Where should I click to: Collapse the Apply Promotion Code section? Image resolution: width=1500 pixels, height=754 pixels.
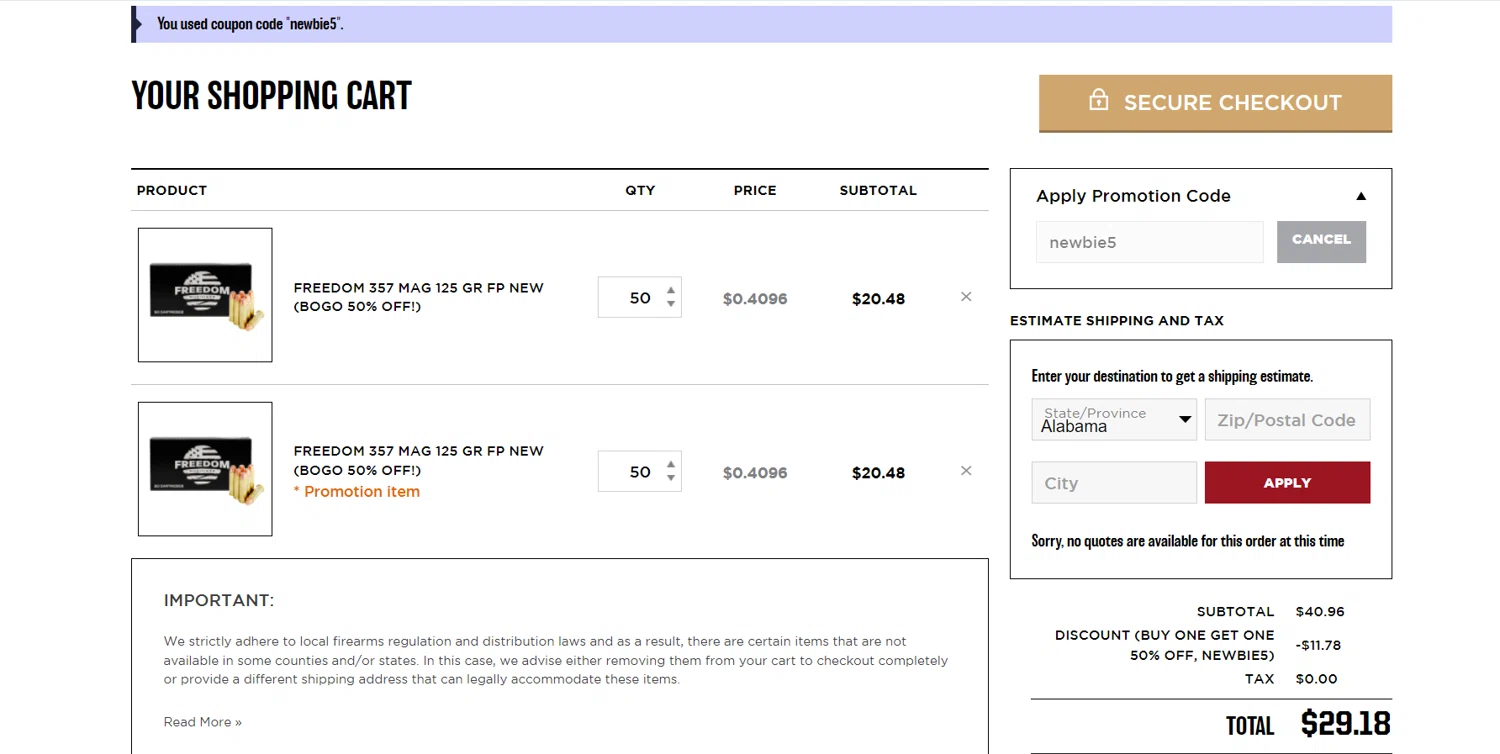(1360, 196)
